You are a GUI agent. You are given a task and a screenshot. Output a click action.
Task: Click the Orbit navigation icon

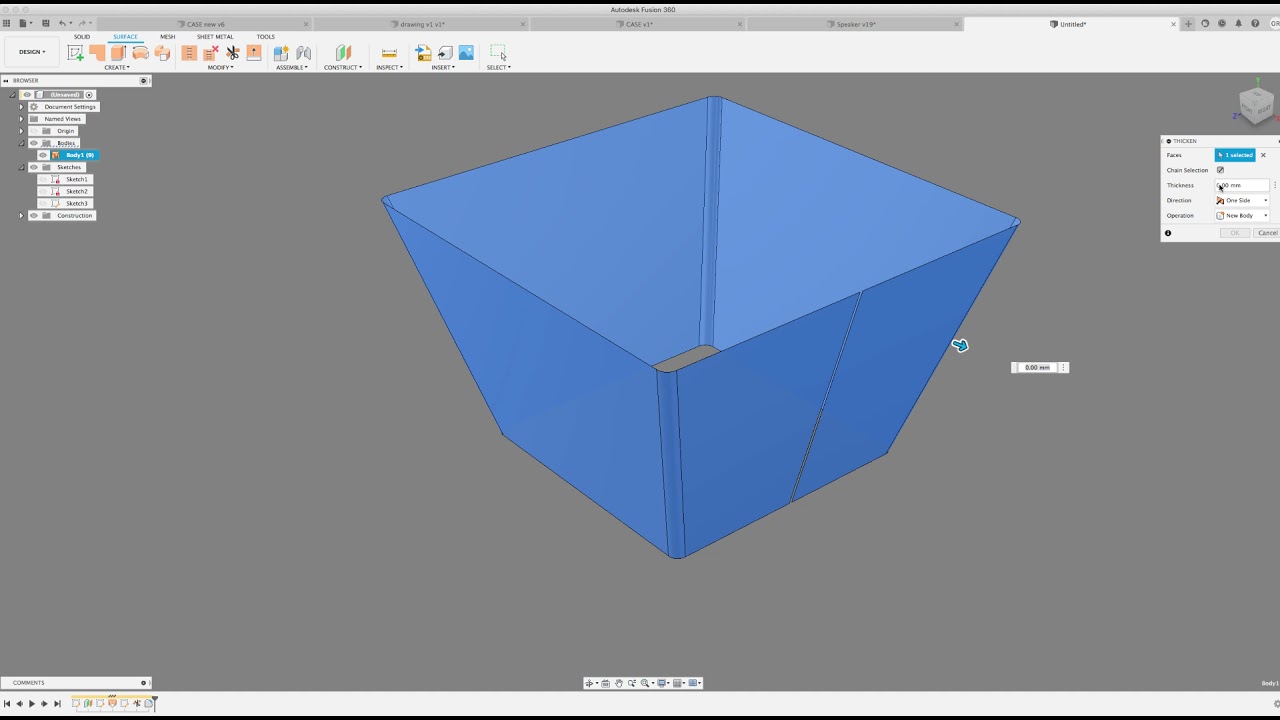pos(589,683)
